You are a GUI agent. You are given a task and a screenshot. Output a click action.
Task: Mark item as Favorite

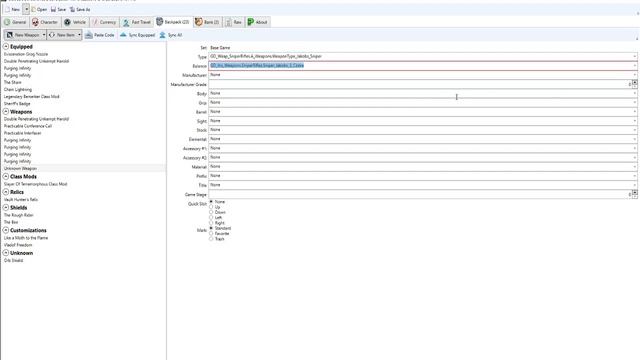(x=211, y=233)
